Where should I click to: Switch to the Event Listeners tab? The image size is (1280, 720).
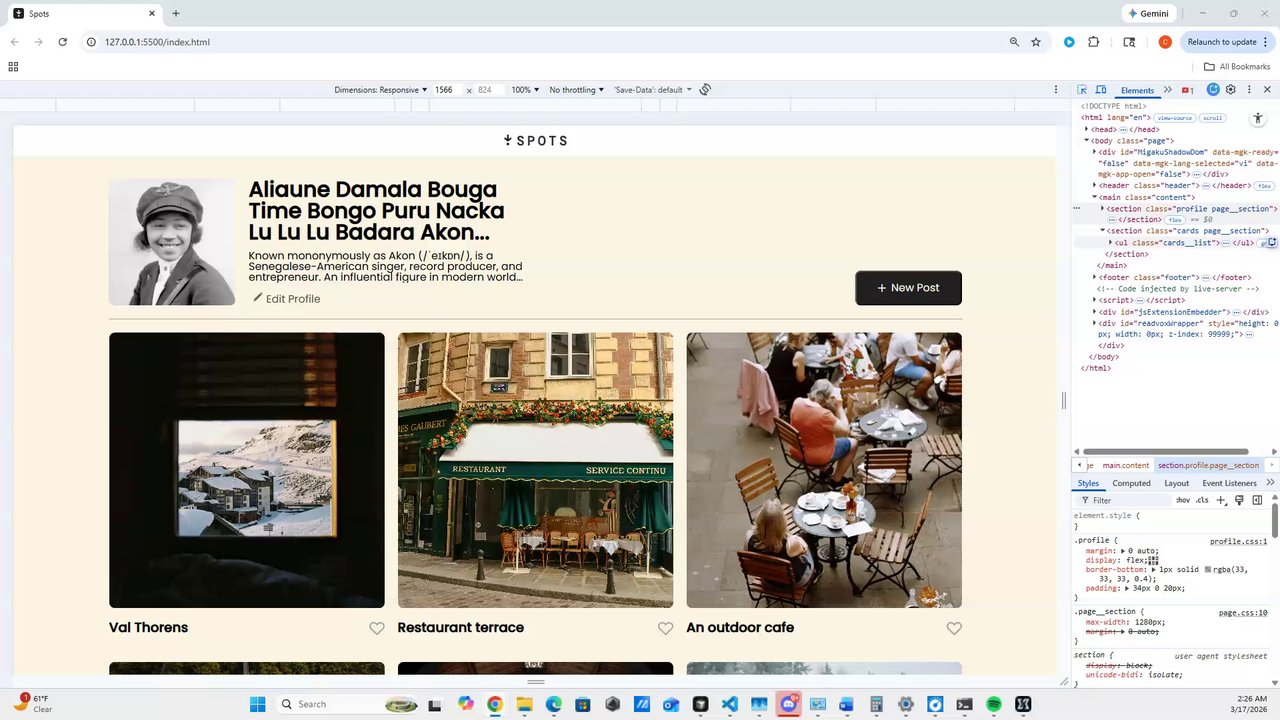point(1229,483)
